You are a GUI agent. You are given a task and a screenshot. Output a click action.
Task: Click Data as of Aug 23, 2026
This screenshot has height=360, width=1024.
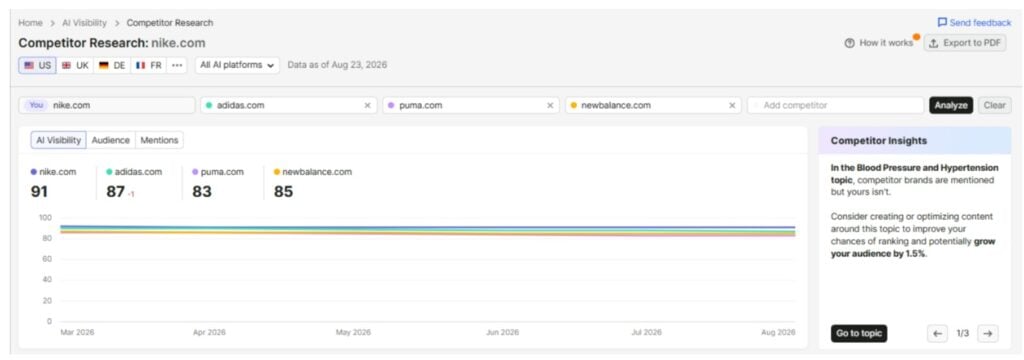coord(338,65)
